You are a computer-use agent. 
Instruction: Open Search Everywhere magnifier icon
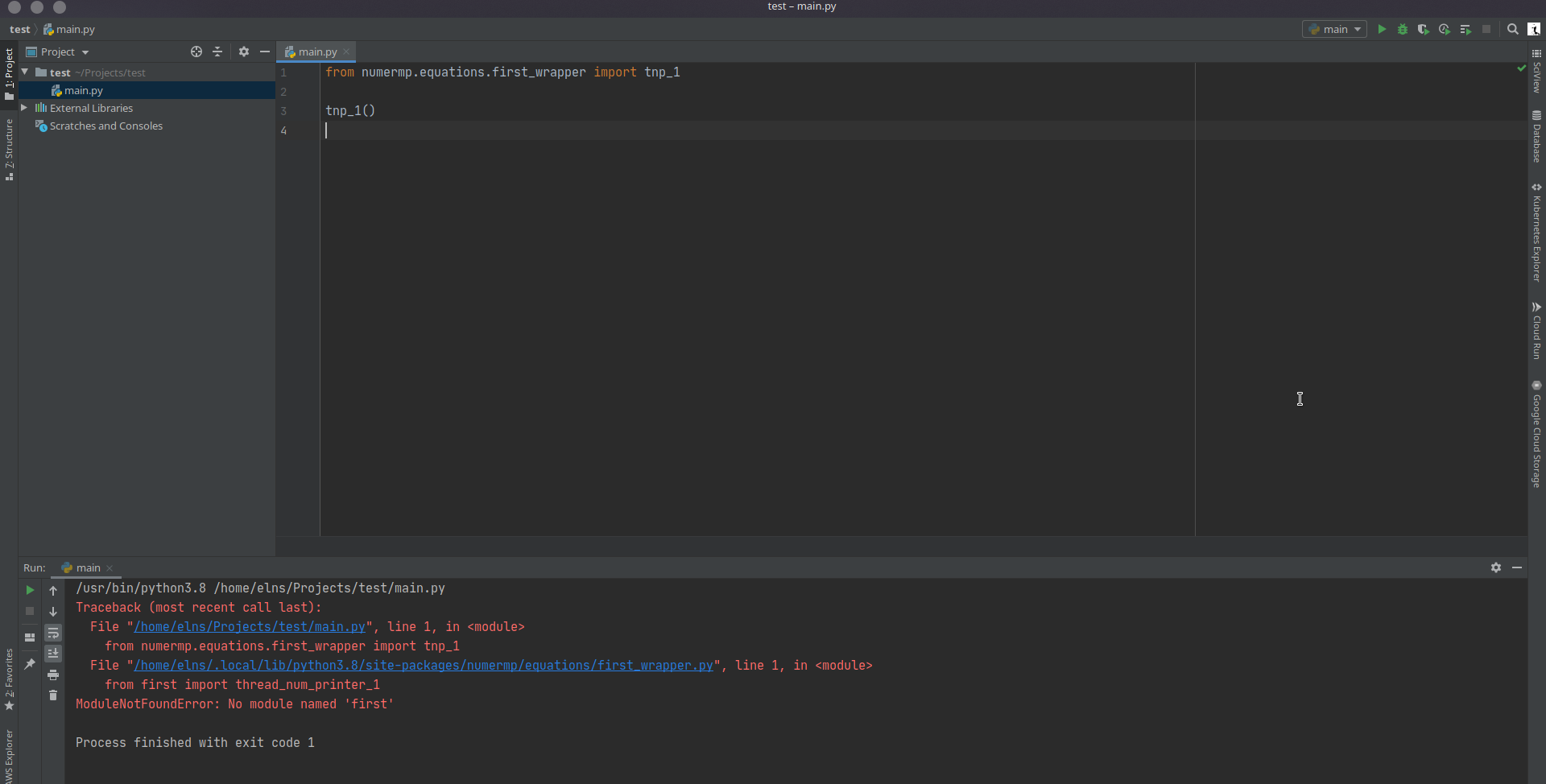[1513, 30]
